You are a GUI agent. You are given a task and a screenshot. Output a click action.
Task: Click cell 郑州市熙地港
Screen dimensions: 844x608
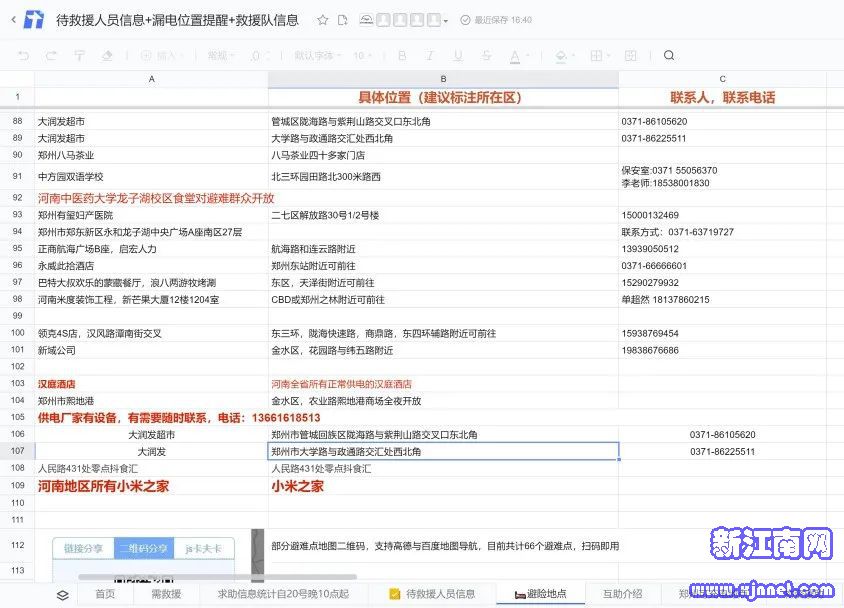pyautogui.click(x=151, y=401)
